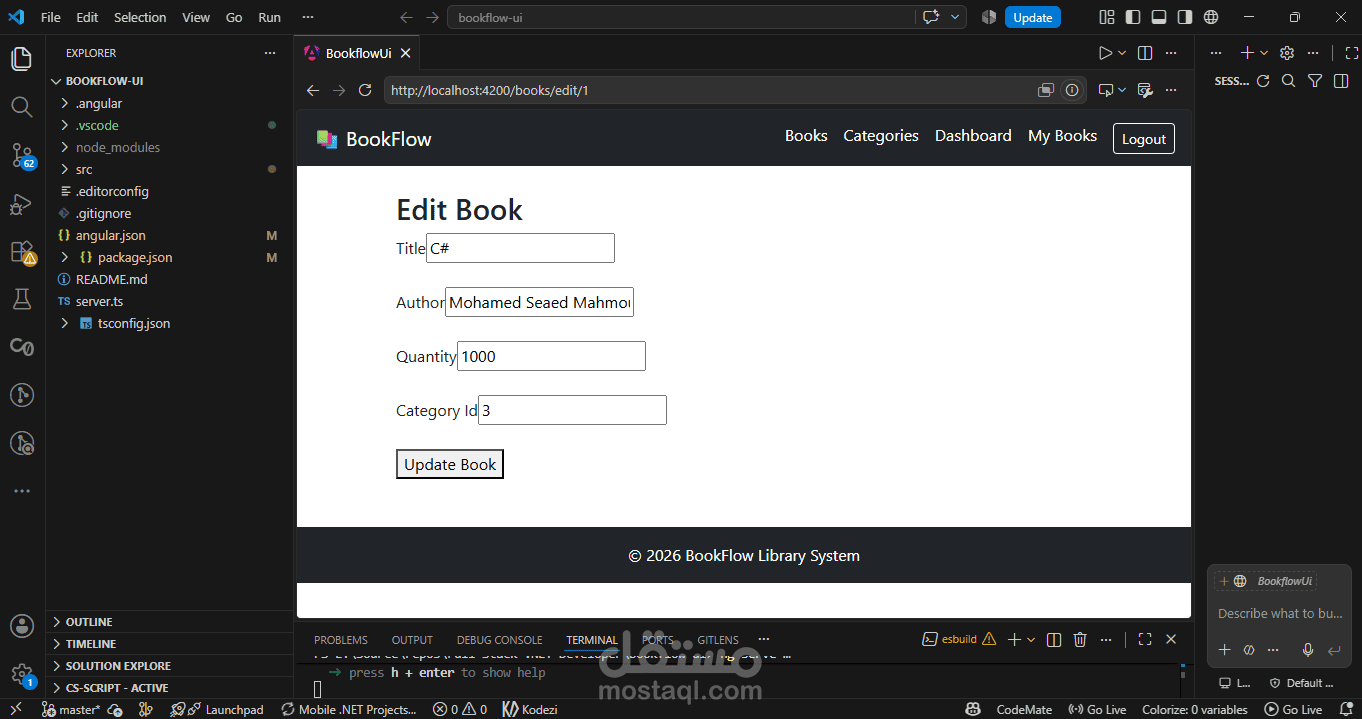Click master branch in status bar

click(73, 709)
